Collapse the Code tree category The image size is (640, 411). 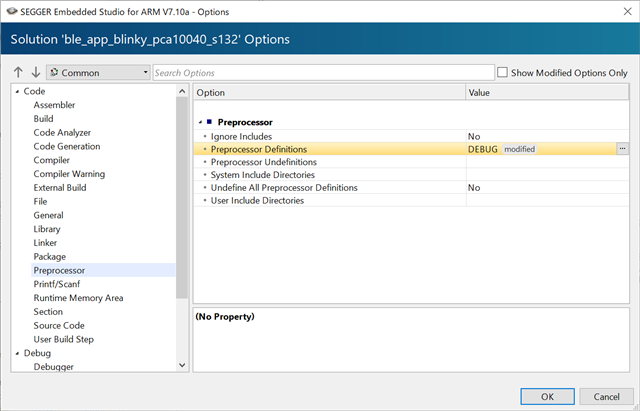(17, 91)
